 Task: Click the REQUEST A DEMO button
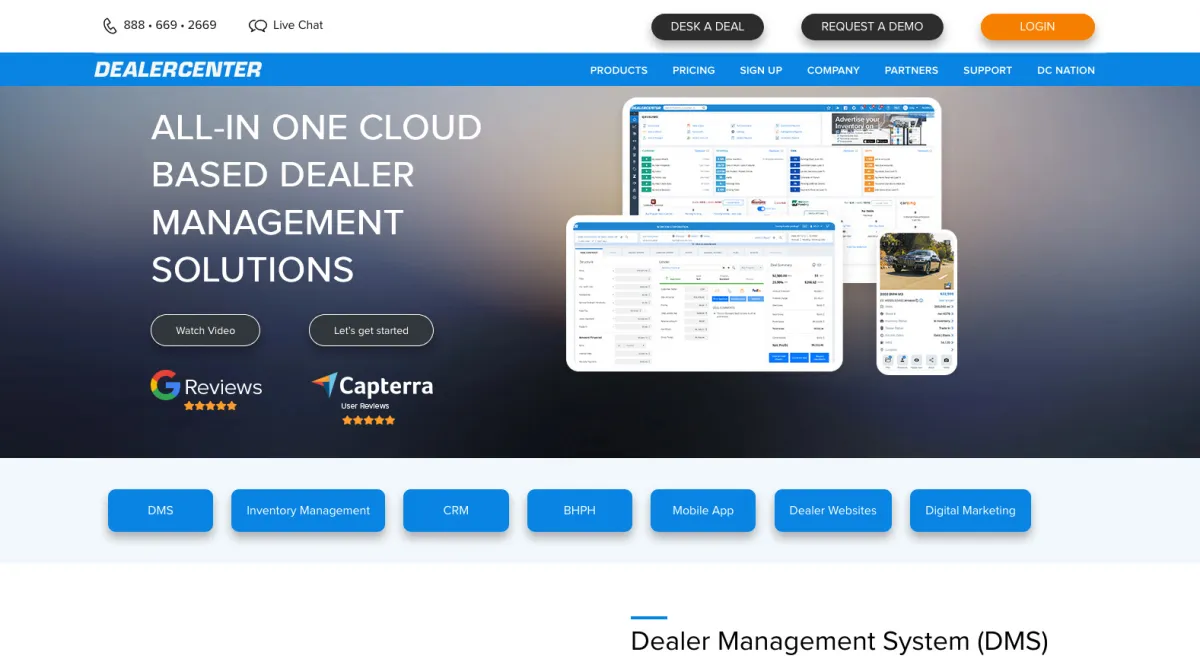coord(872,27)
